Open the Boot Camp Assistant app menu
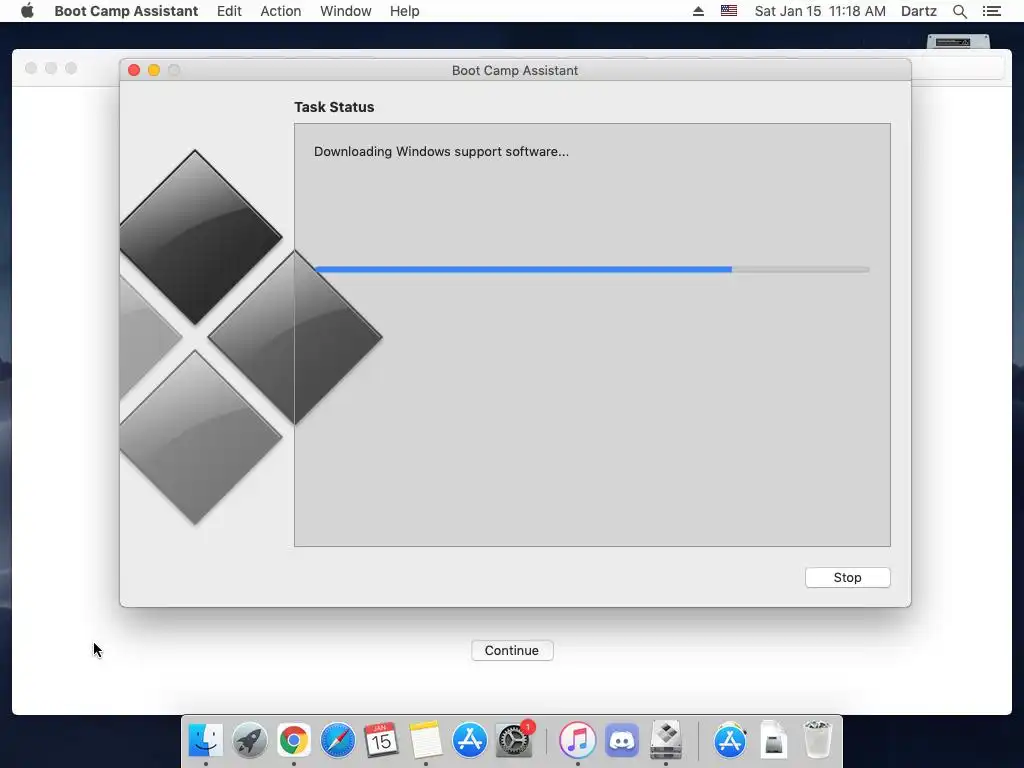 coord(126,11)
